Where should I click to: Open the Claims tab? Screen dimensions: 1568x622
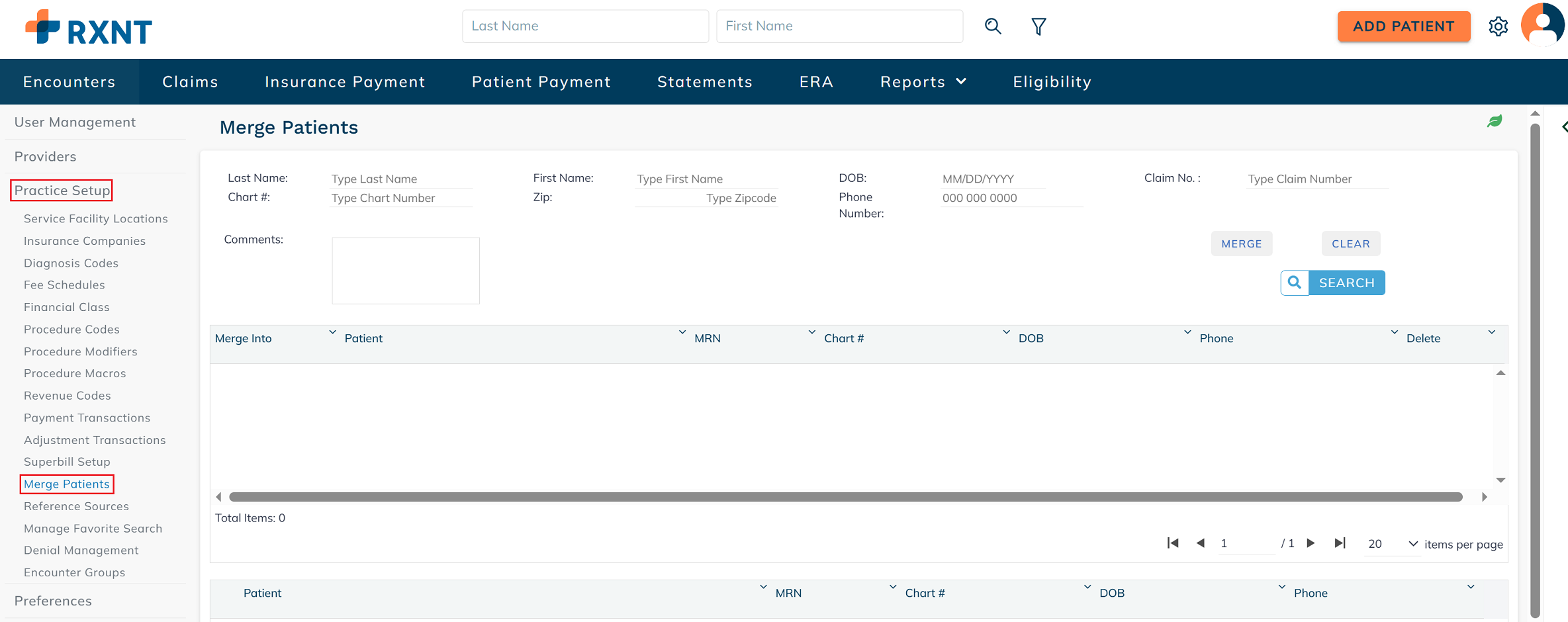point(190,82)
